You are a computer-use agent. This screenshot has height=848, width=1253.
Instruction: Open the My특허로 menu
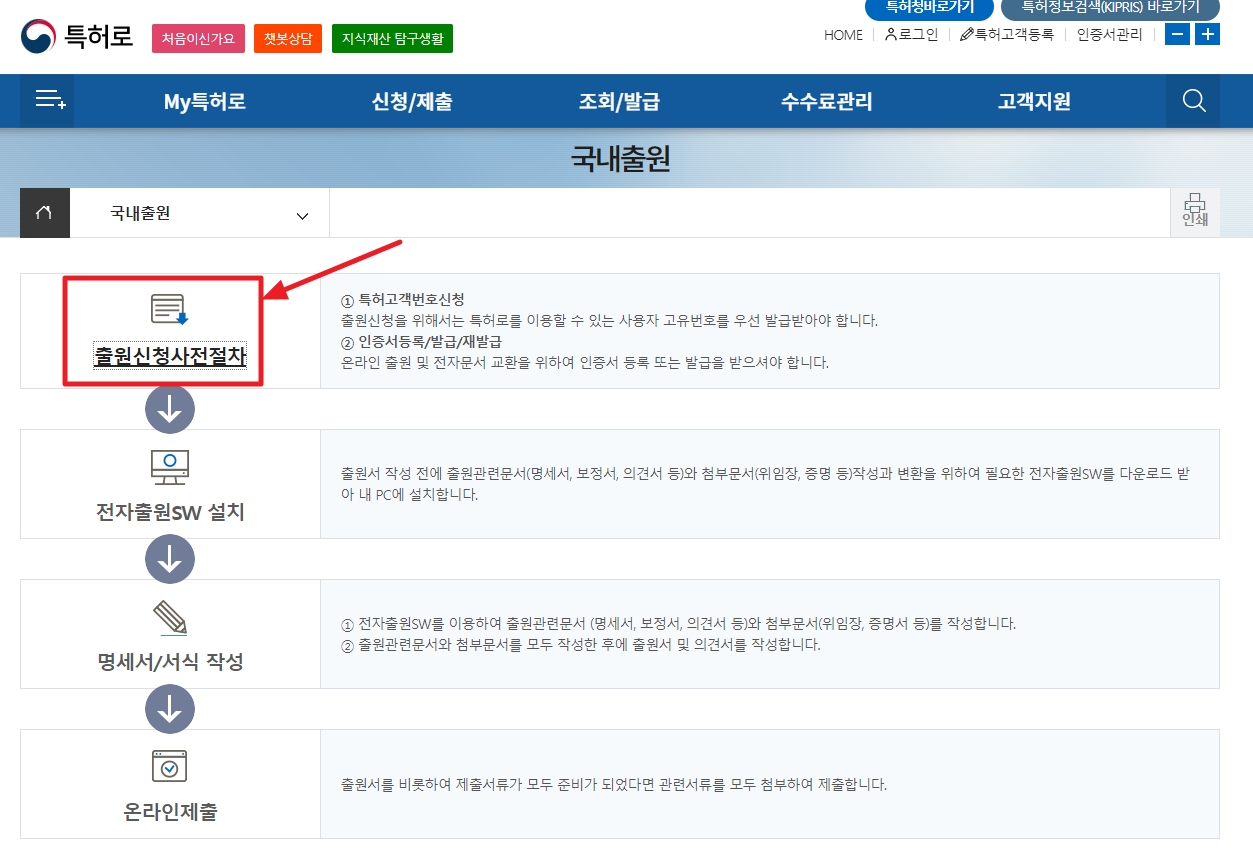(204, 100)
